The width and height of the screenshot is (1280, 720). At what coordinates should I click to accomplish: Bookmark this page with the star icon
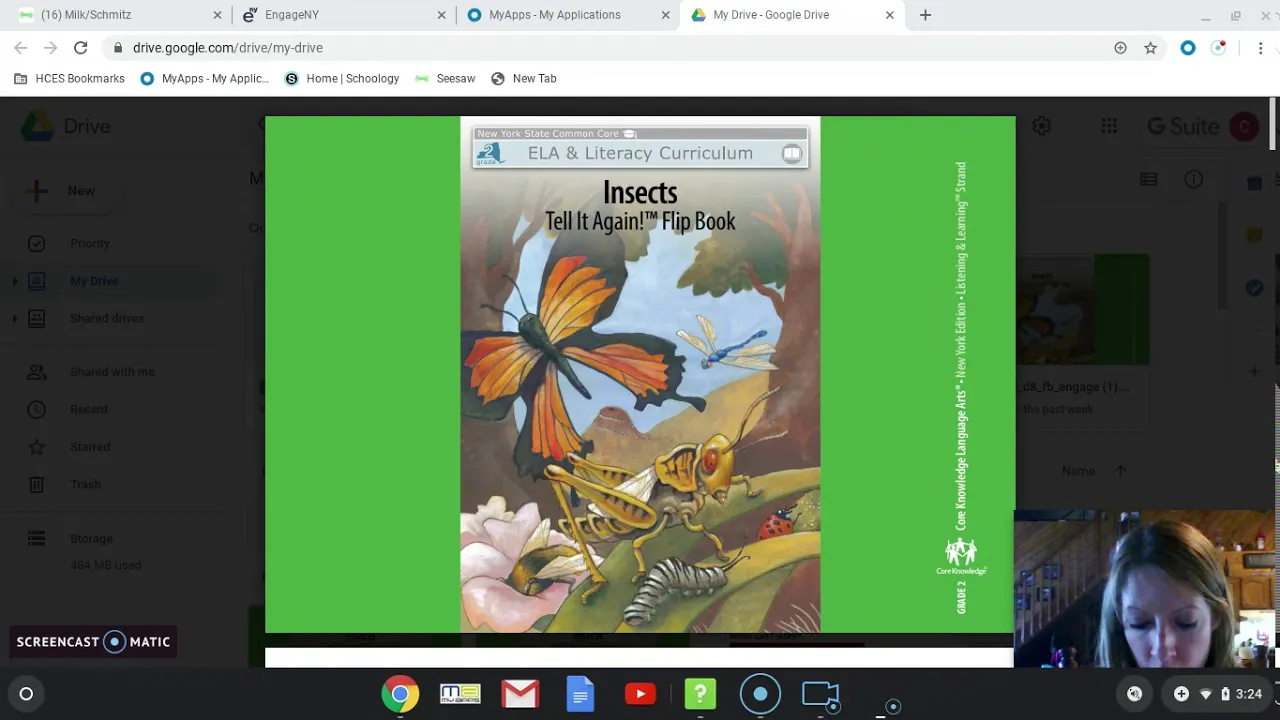point(1151,48)
